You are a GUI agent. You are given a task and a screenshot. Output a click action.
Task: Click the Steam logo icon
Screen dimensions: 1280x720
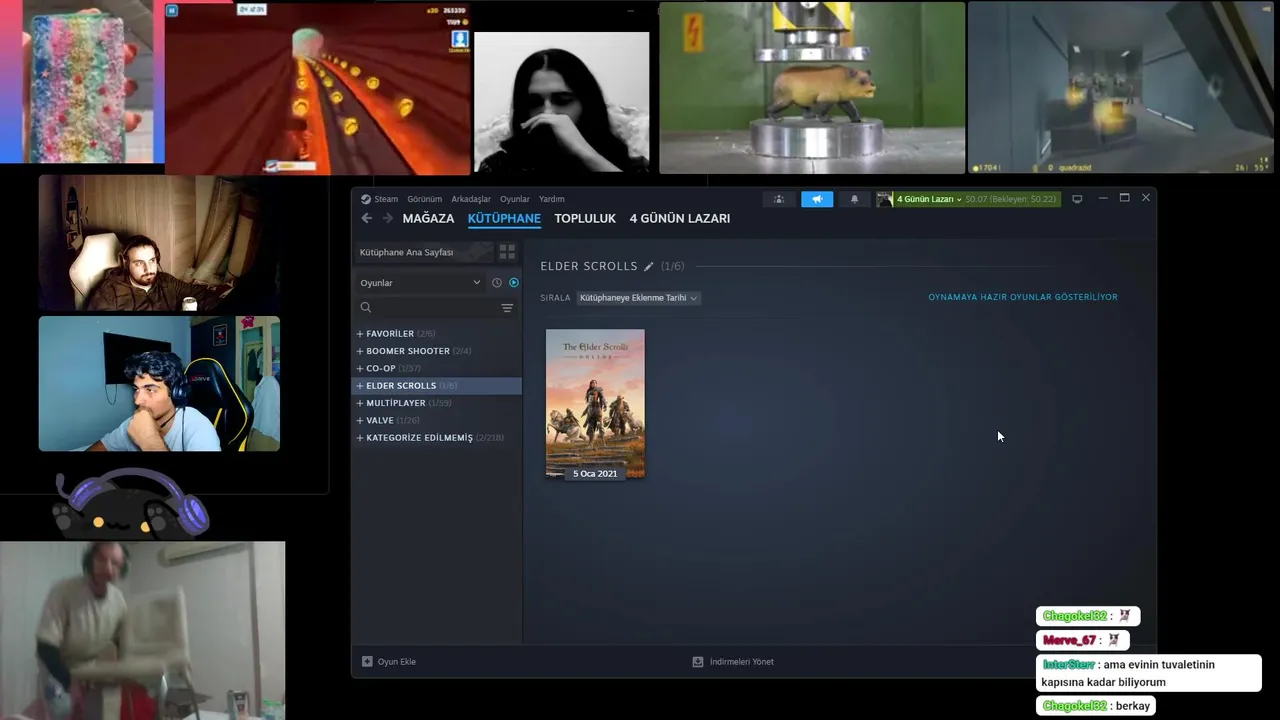click(366, 199)
